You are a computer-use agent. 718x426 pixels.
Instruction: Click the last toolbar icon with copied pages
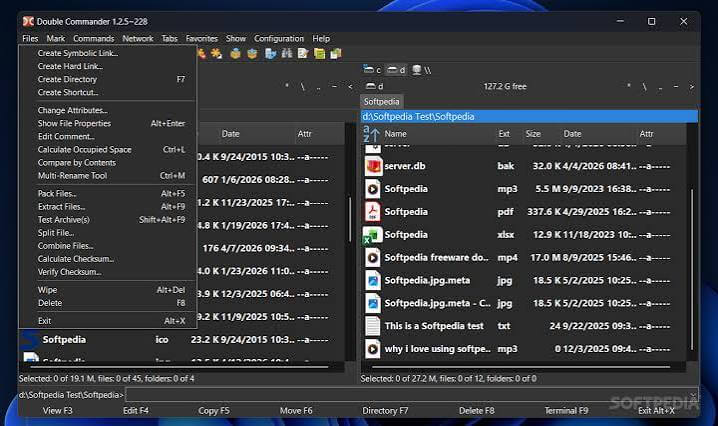[336, 54]
